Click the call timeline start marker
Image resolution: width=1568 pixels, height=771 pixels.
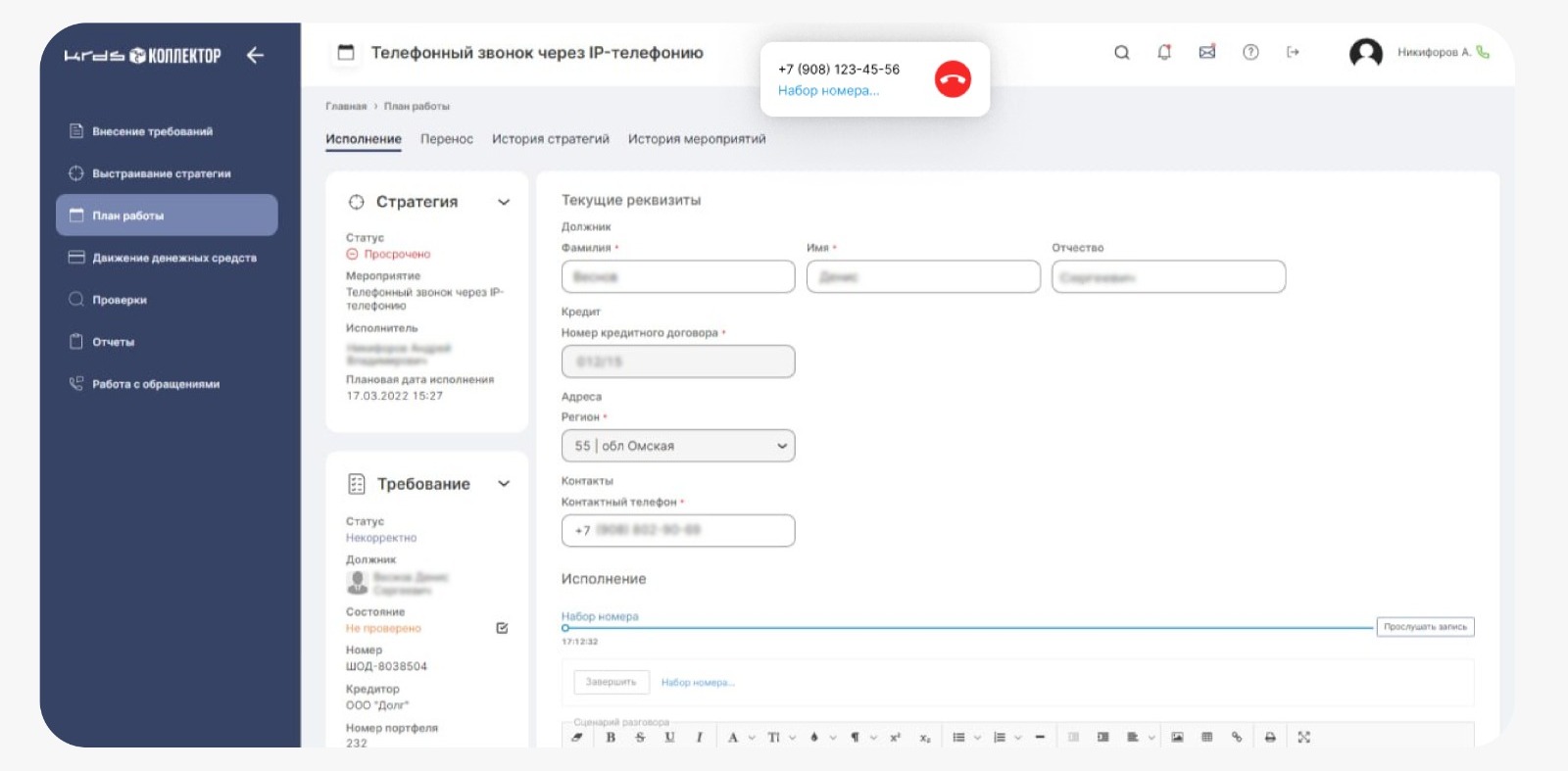tap(565, 628)
